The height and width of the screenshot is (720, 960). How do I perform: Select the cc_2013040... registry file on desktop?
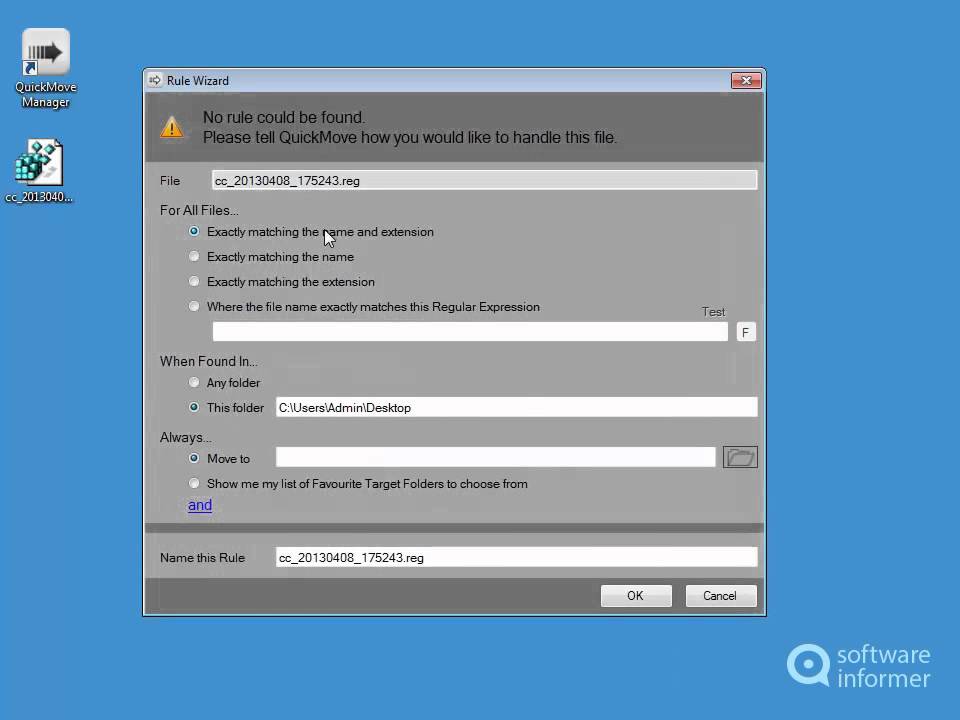(x=39, y=171)
